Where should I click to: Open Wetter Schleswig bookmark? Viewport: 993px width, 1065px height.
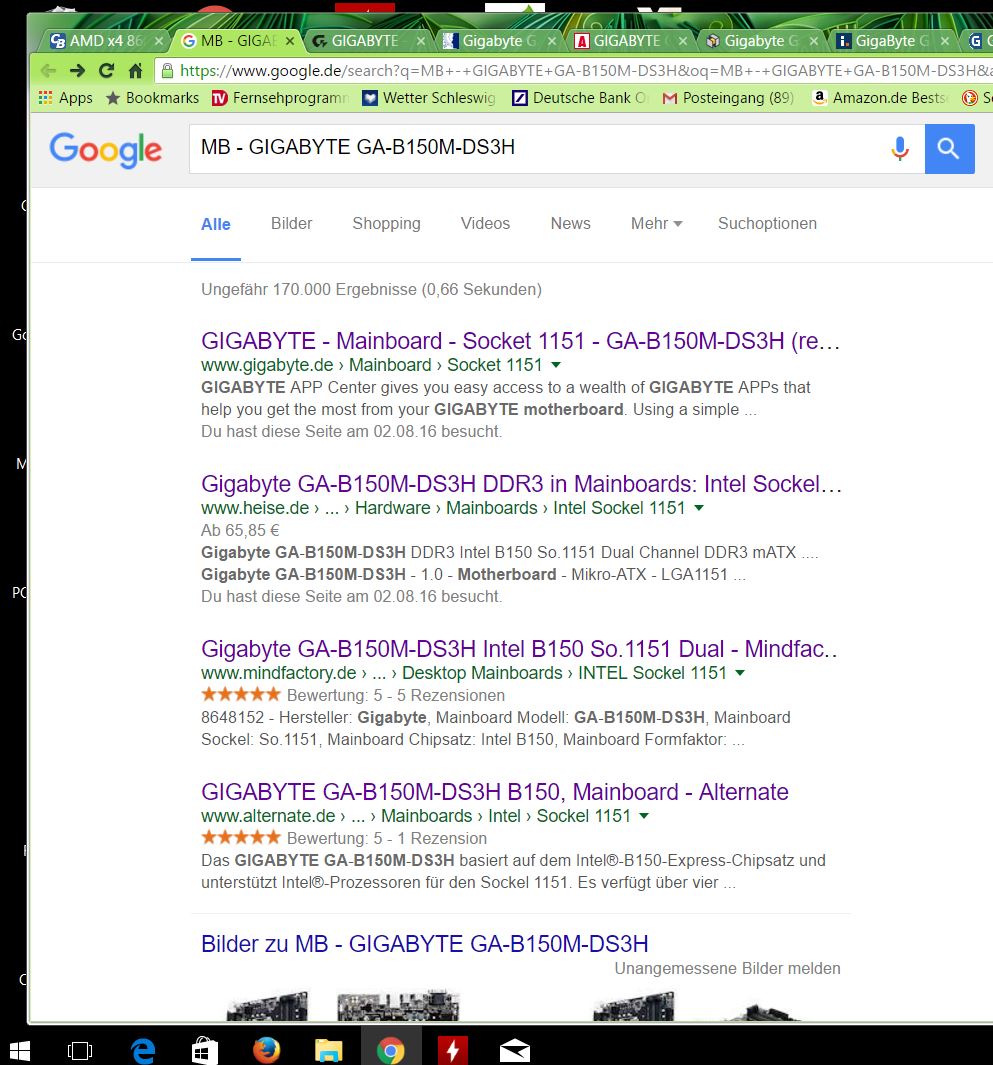[x=429, y=98]
